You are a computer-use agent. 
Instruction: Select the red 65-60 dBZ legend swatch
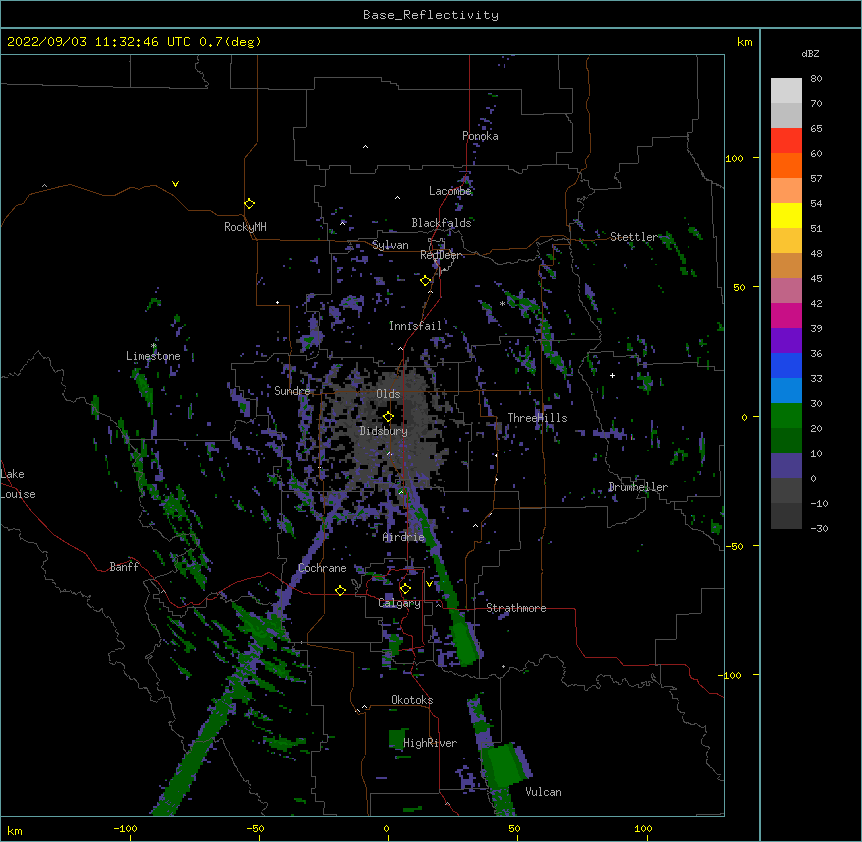point(786,140)
